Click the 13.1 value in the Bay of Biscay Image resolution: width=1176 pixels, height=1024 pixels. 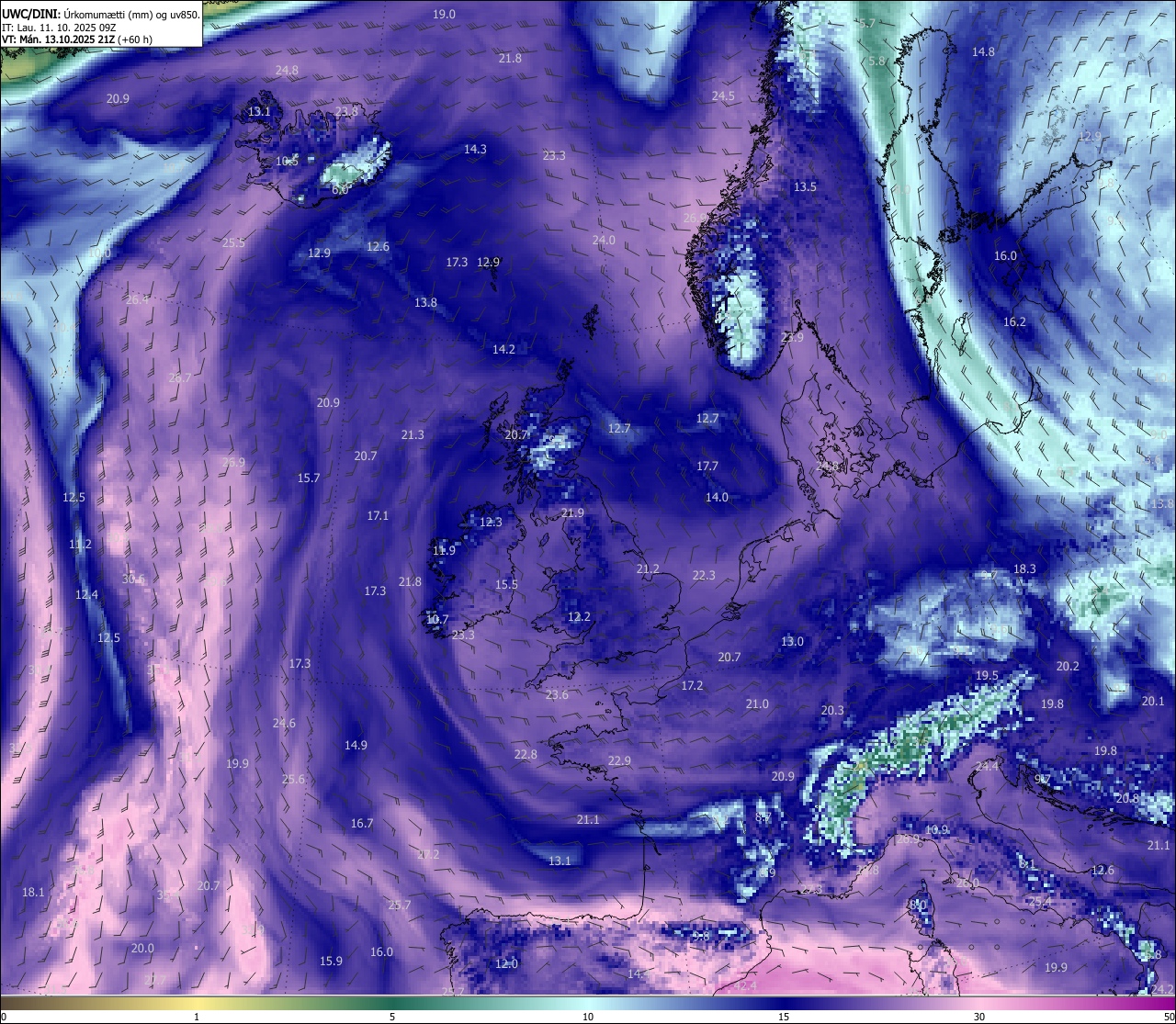click(560, 861)
